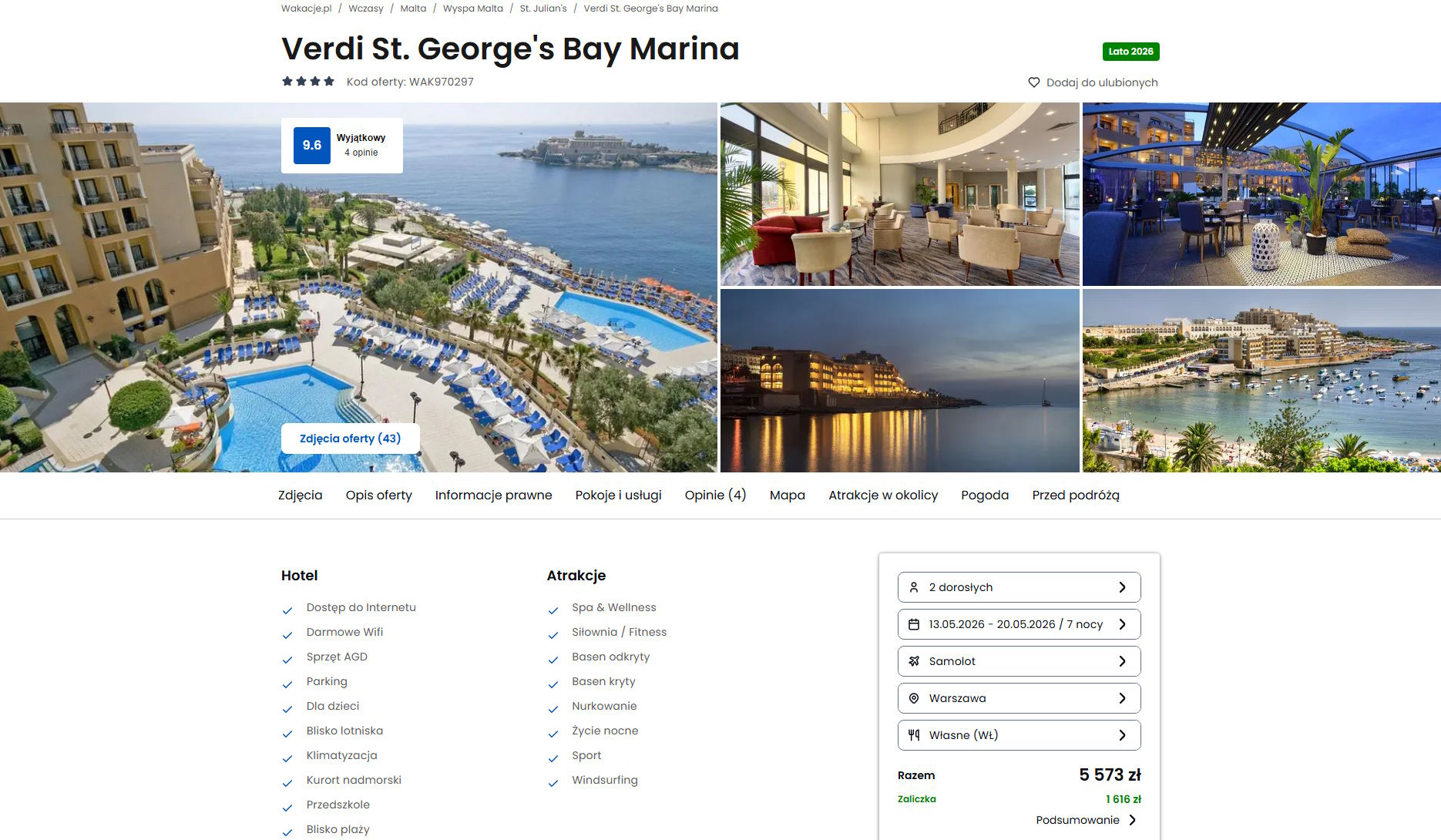Switch to the Opinie (4) tab
Viewport: 1441px width, 840px height.
(715, 496)
